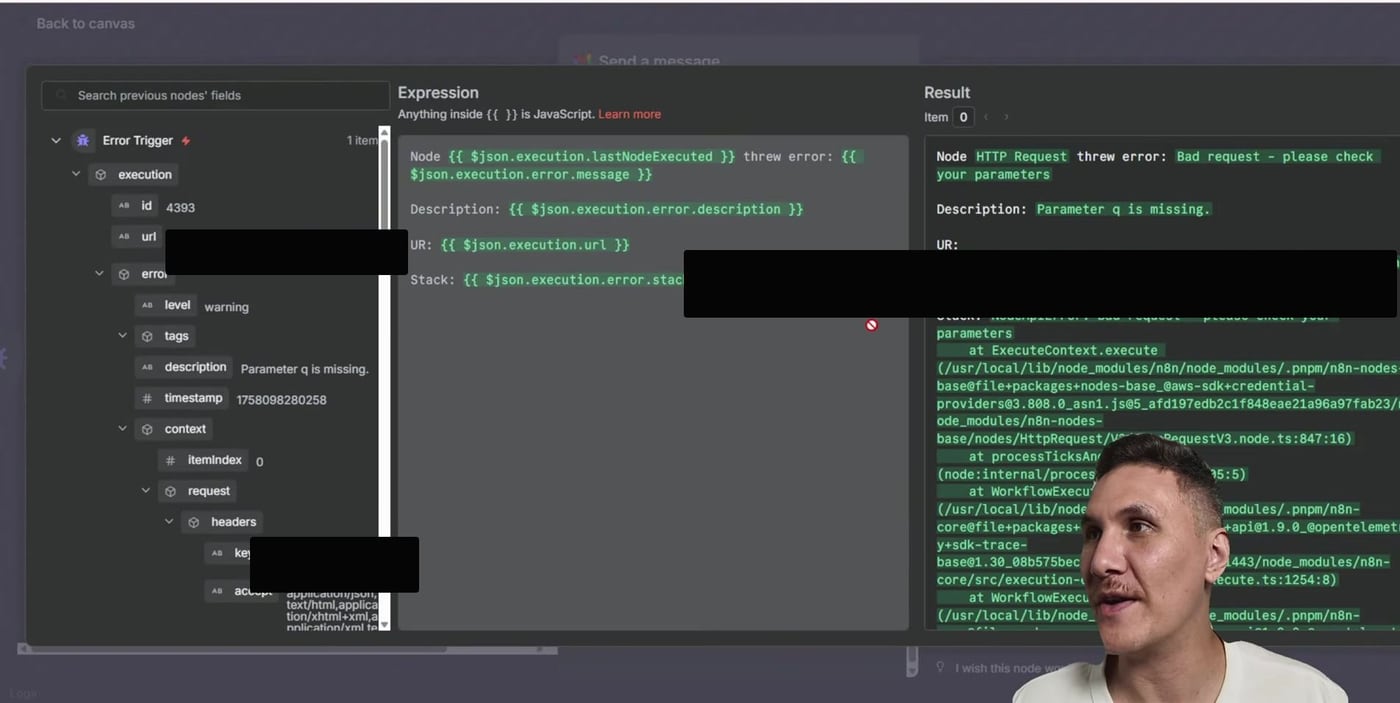Focus the Search previous nodes' fields box
Viewport: 1400px width, 703px height.
pyautogui.click(x=215, y=96)
